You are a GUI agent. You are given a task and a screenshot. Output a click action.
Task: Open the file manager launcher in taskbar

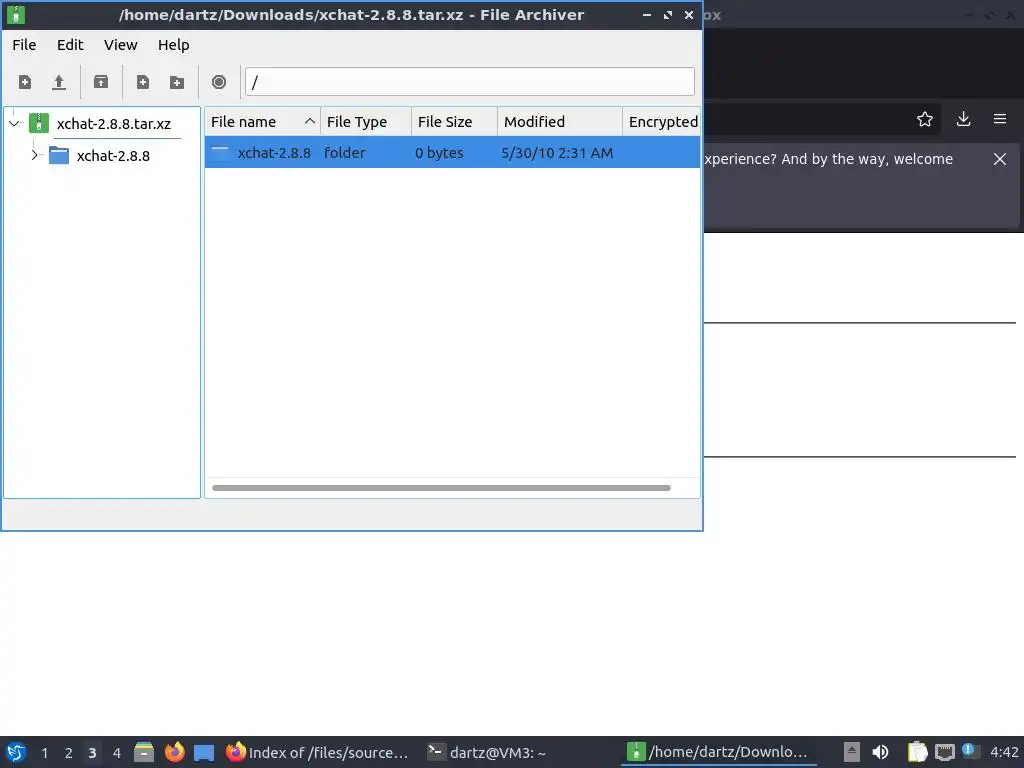144,752
